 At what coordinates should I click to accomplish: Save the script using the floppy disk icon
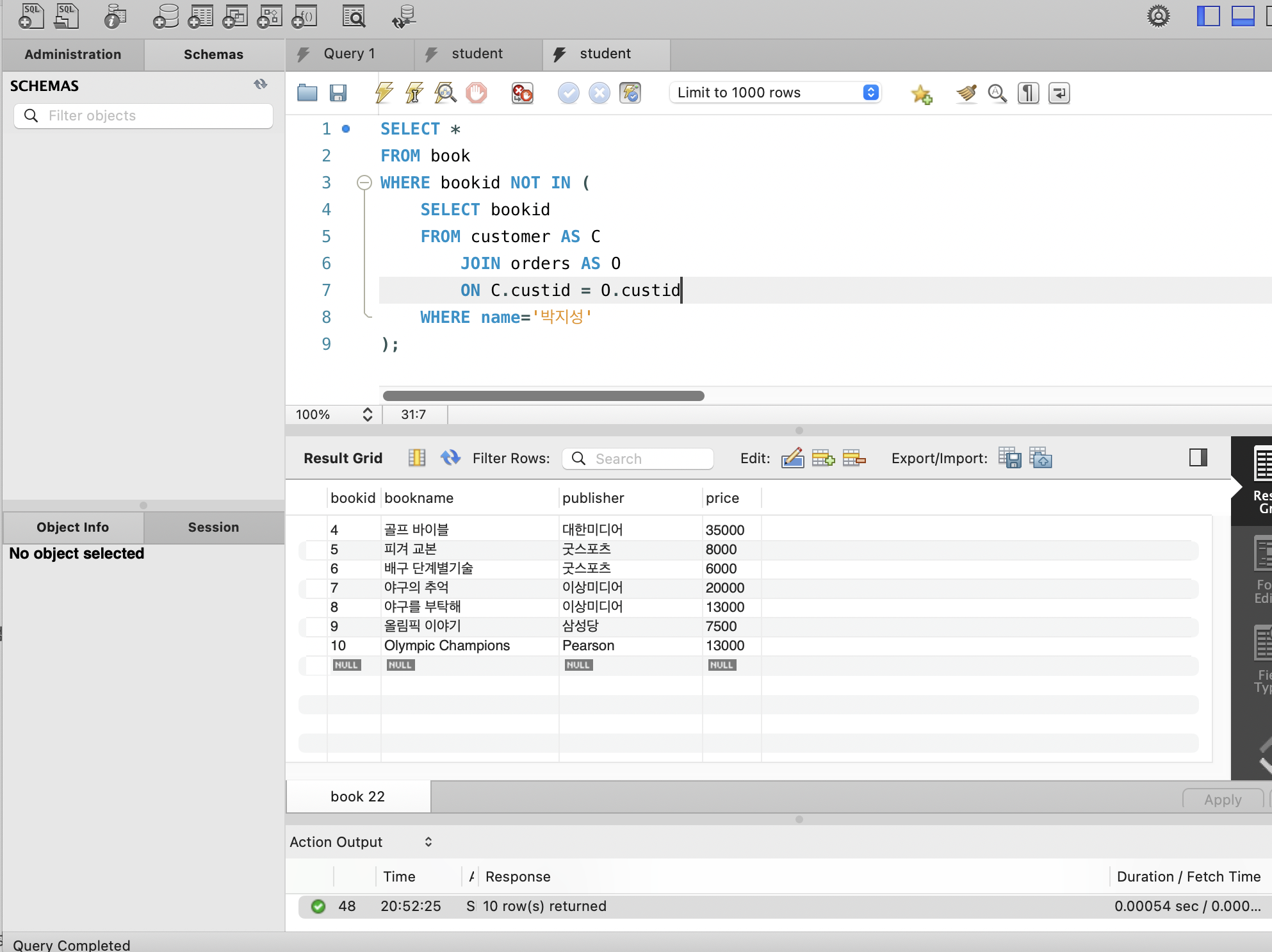click(x=338, y=93)
